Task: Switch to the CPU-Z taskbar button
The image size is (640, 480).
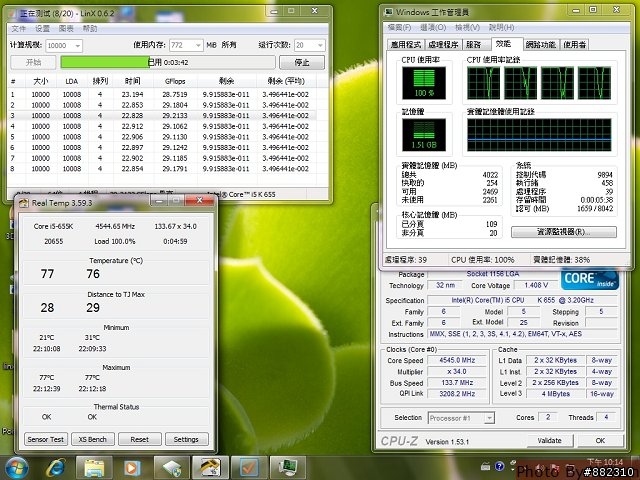Action: 172,468
